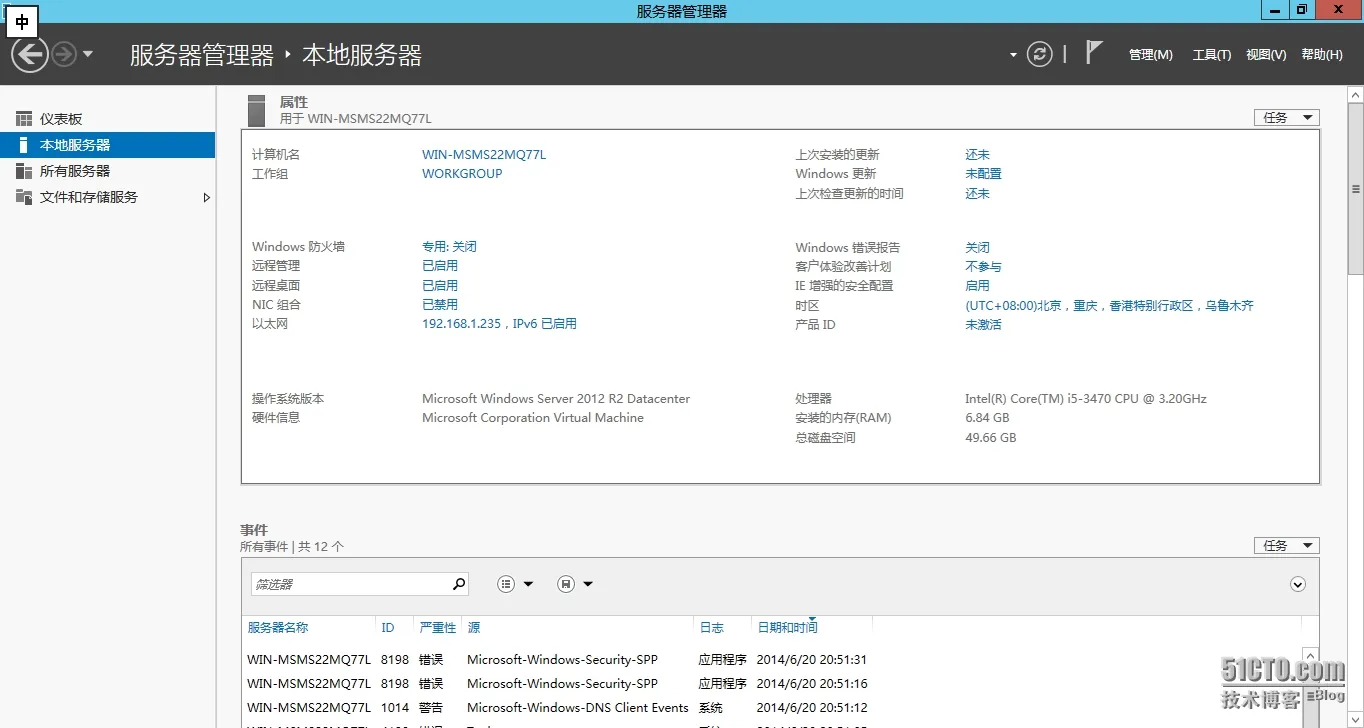The image size is (1364, 728).
Task: Click 关闭 beside Windows 错误报告
Action: click(x=977, y=247)
